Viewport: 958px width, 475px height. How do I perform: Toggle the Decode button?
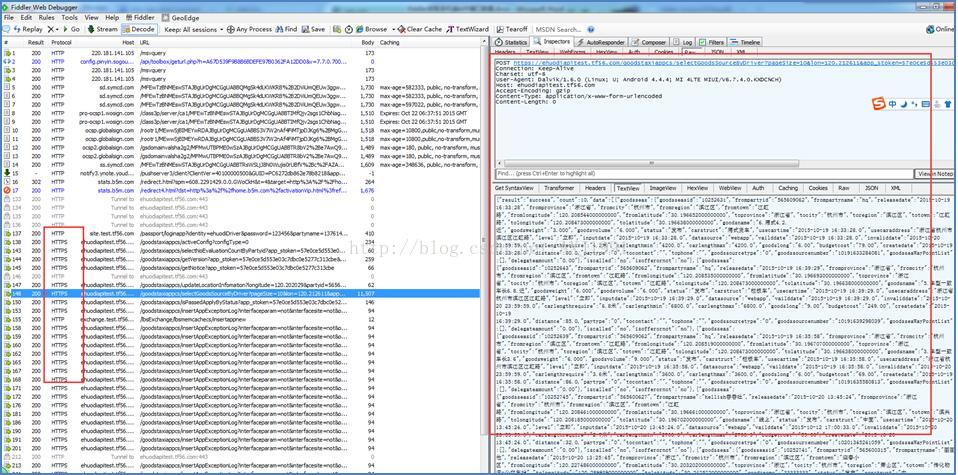139,29
